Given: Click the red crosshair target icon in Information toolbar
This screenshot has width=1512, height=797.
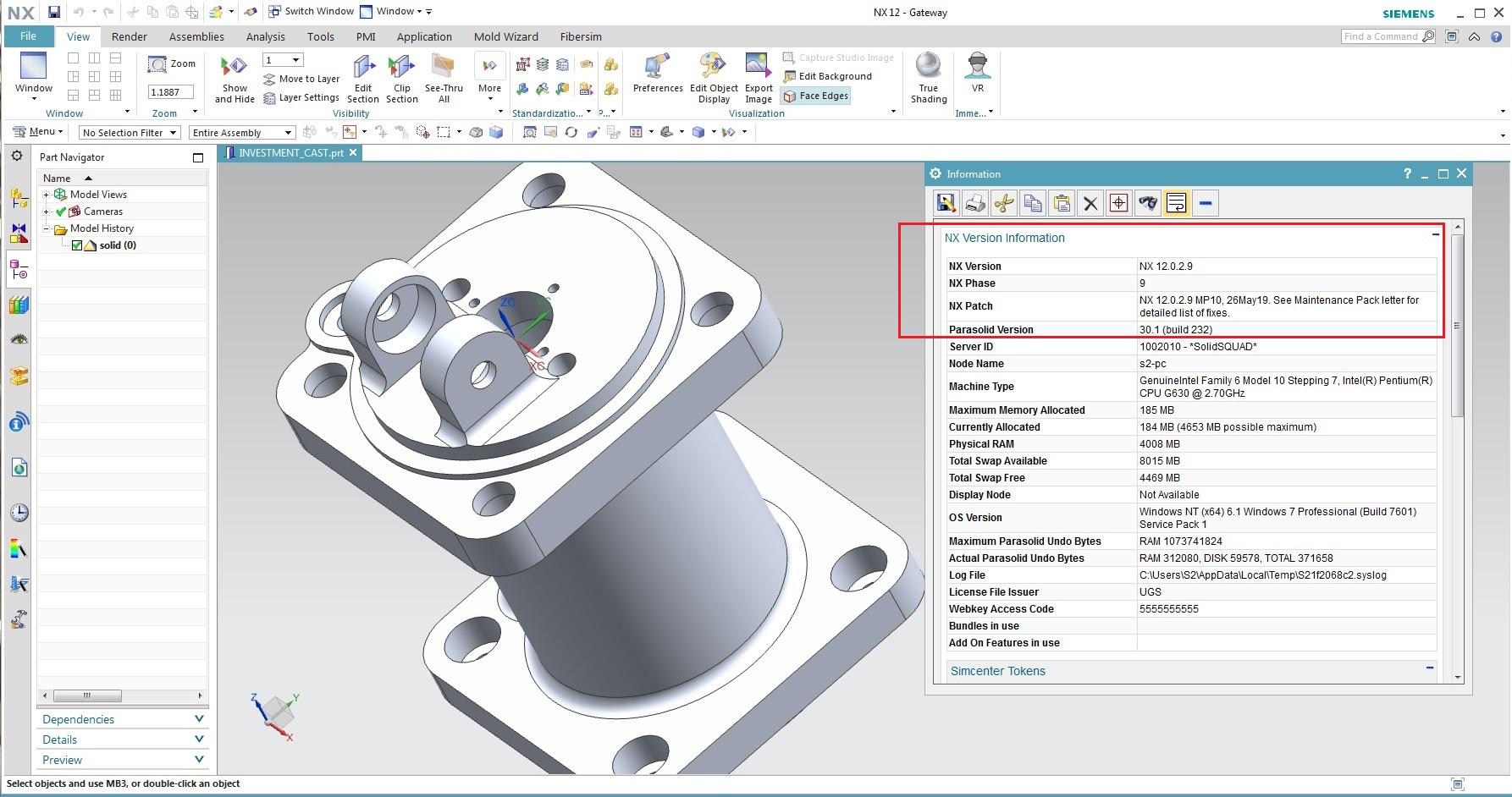Looking at the screenshot, I should coord(1119,203).
